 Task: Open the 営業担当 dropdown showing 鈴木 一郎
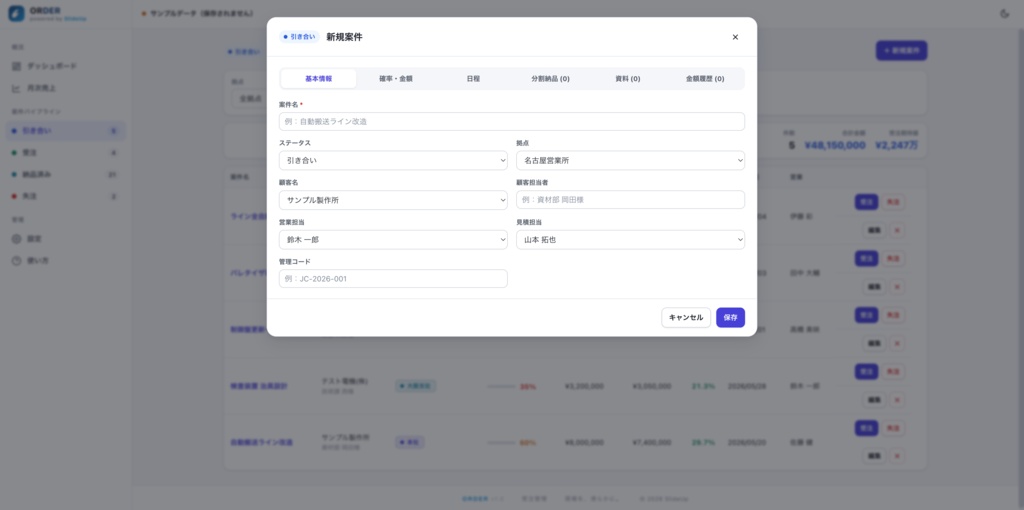coord(393,240)
